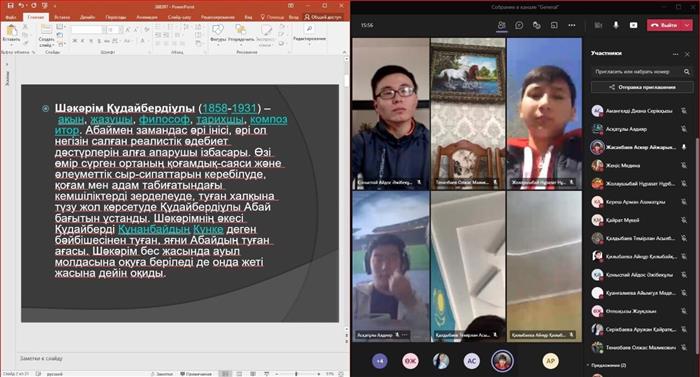The image size is (700, 377).
Task: Open the share content tray icon
Action: click(554, 25)
